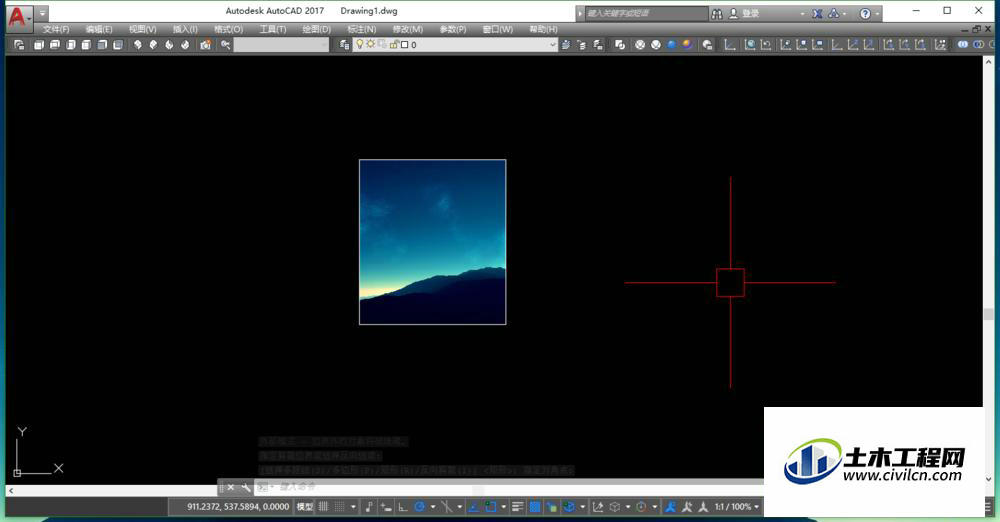The width and height of the screenshot is (1000, 522).
Task: Toggle dynamic input in status bar
Action: pos(385,507)
